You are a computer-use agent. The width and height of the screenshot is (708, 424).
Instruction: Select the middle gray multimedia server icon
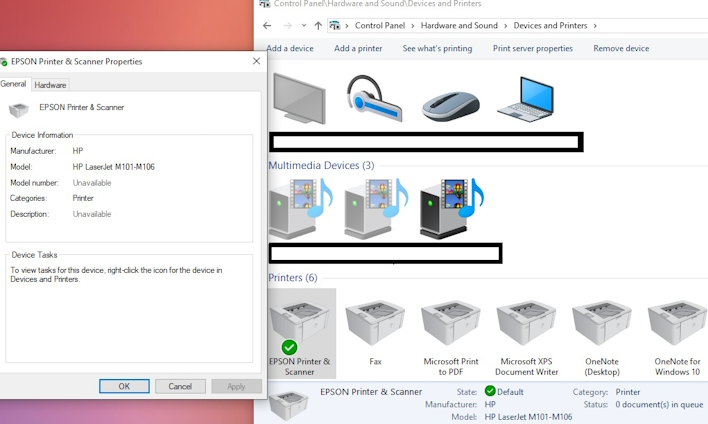tap(376, 208)
